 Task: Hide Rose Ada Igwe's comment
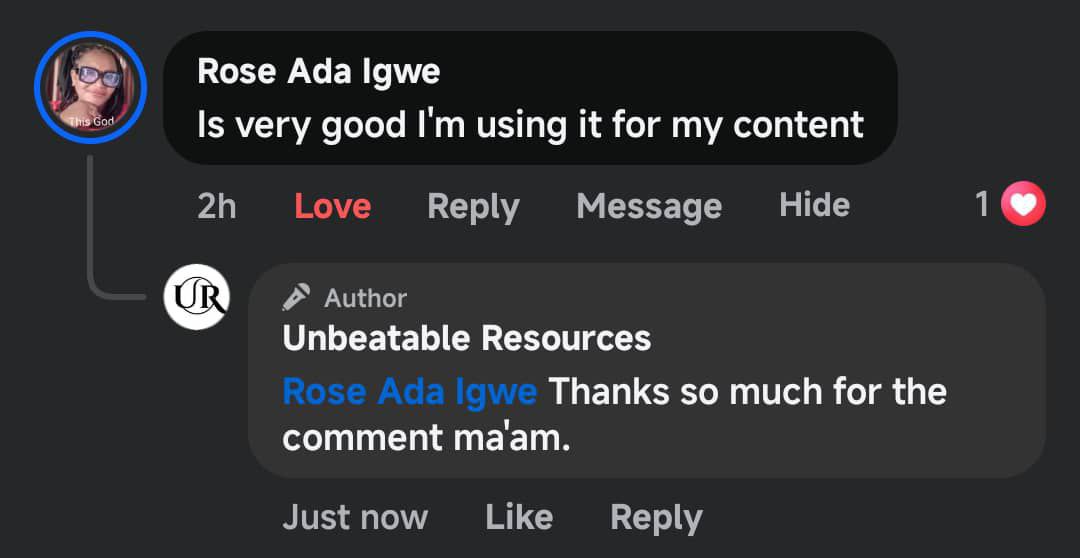(814, 205)
